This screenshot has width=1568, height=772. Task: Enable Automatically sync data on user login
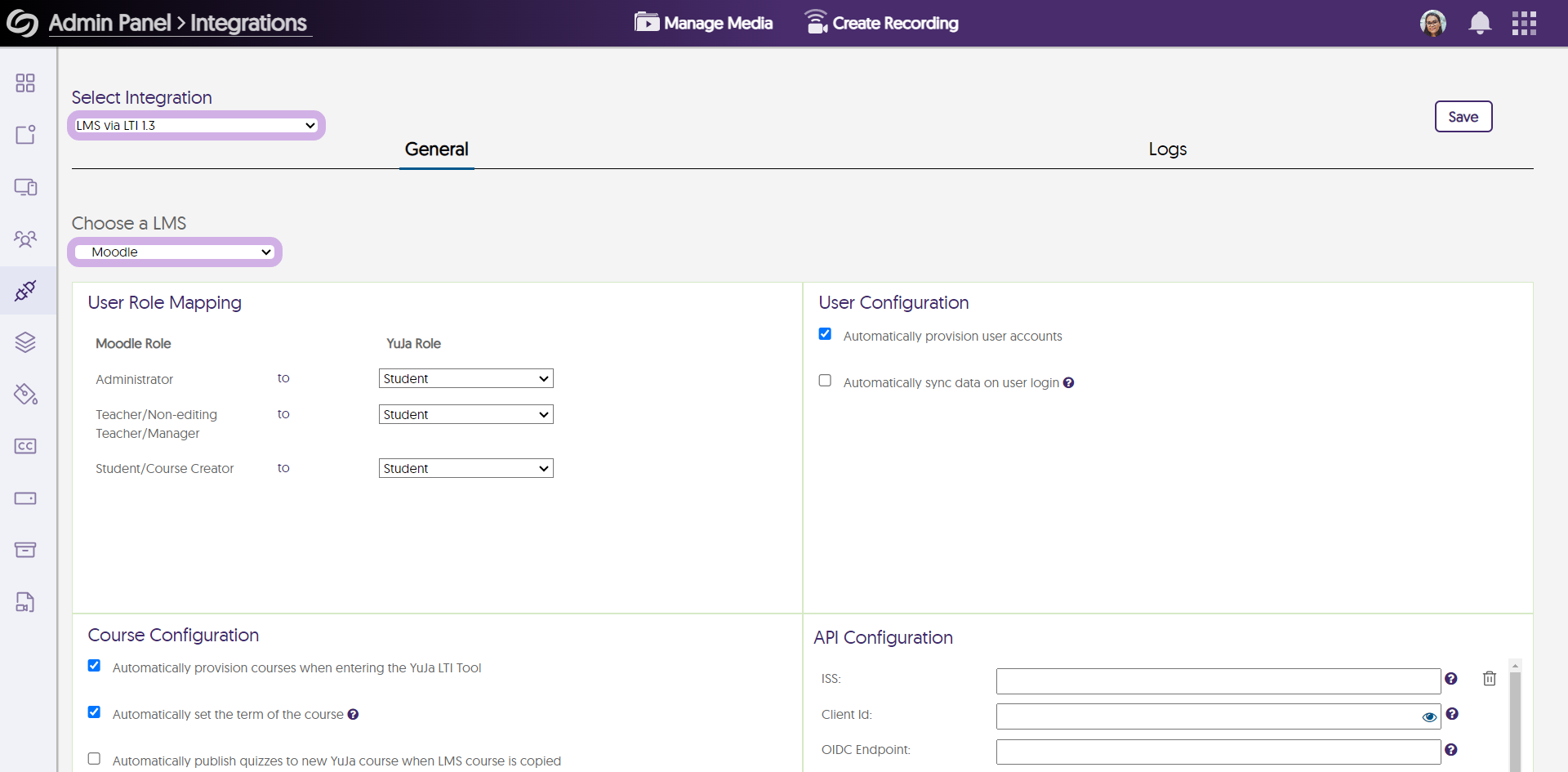click(825, 381)
